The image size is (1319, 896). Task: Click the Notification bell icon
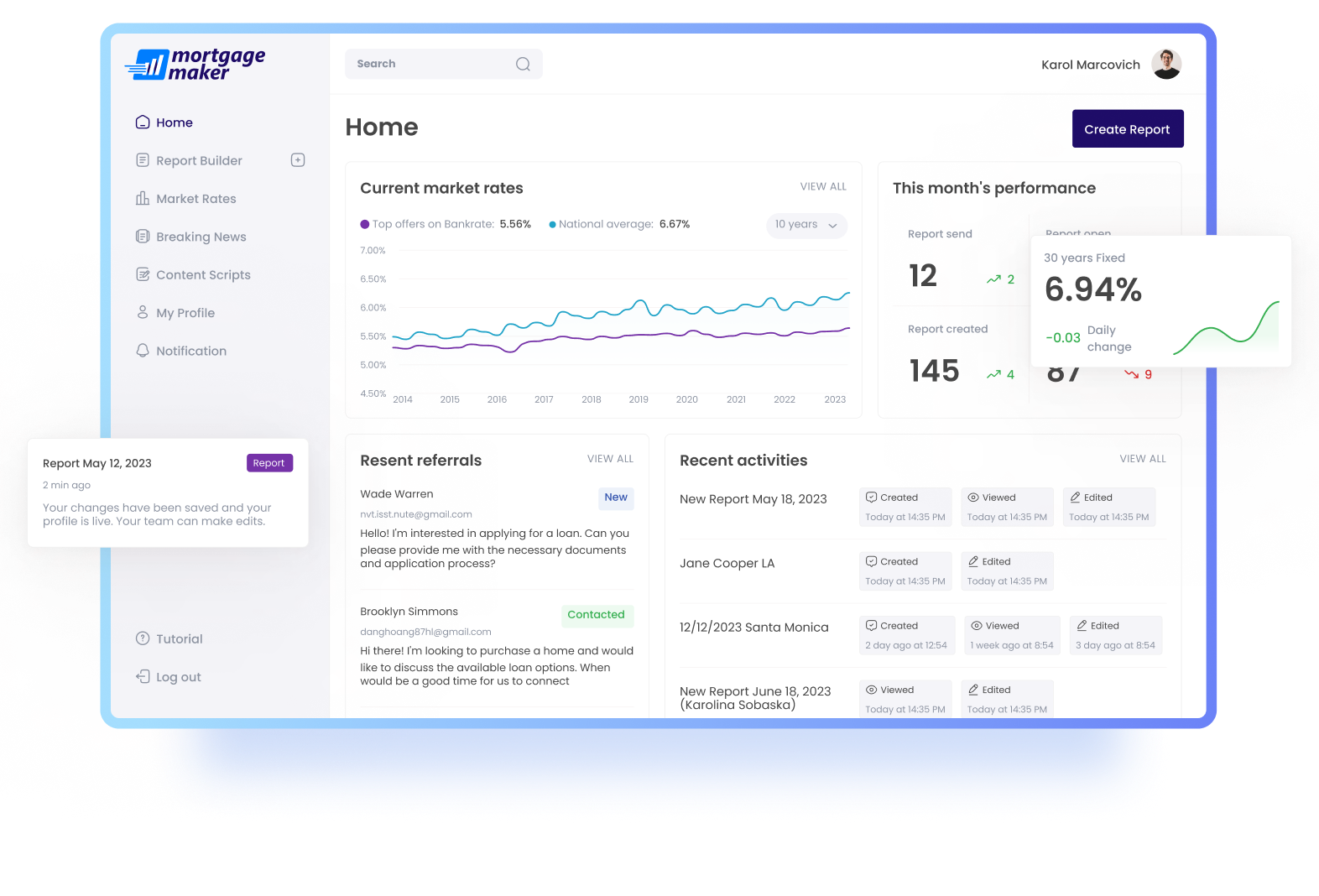click(143, 351)
